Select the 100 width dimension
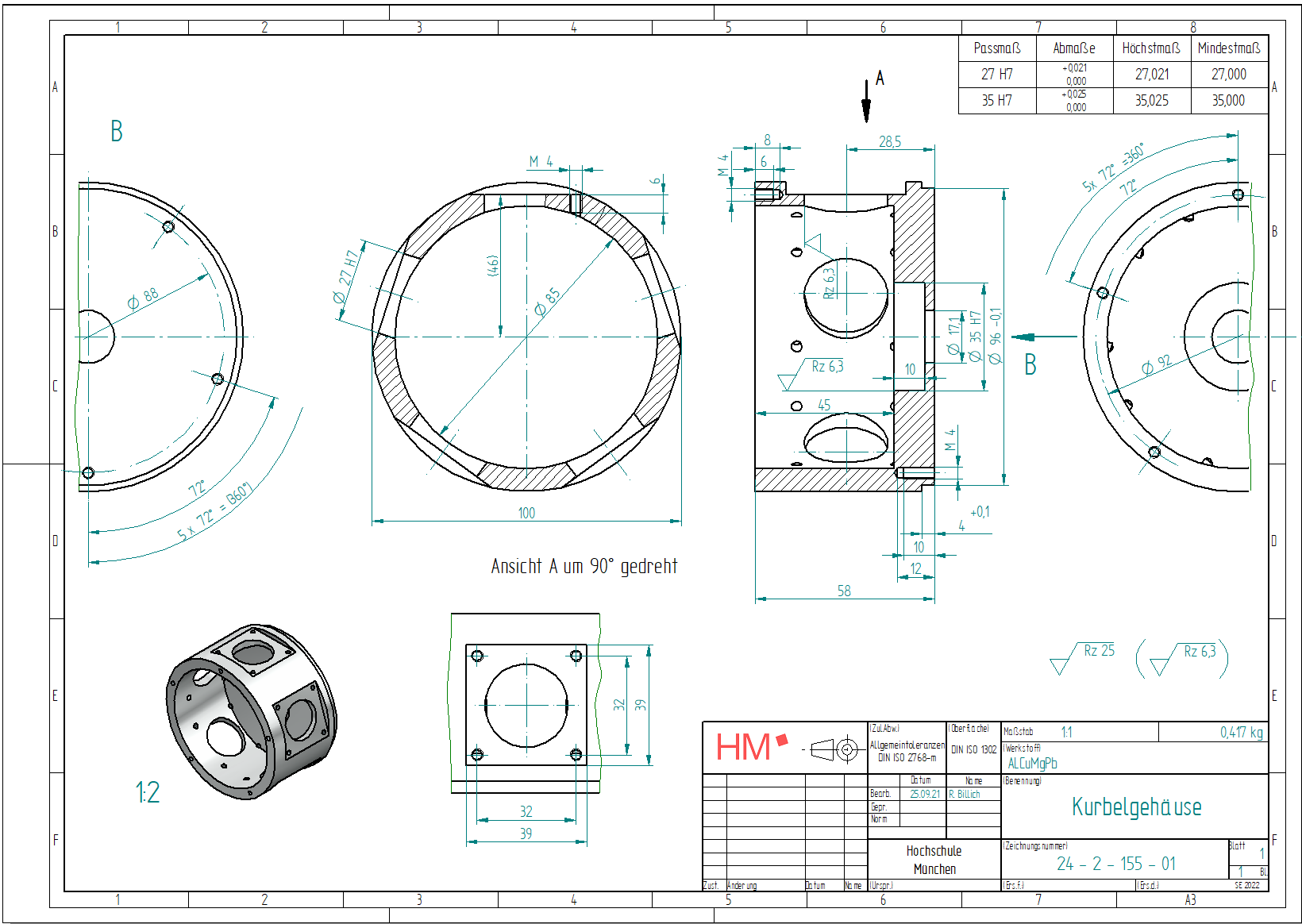 [526, 514]
